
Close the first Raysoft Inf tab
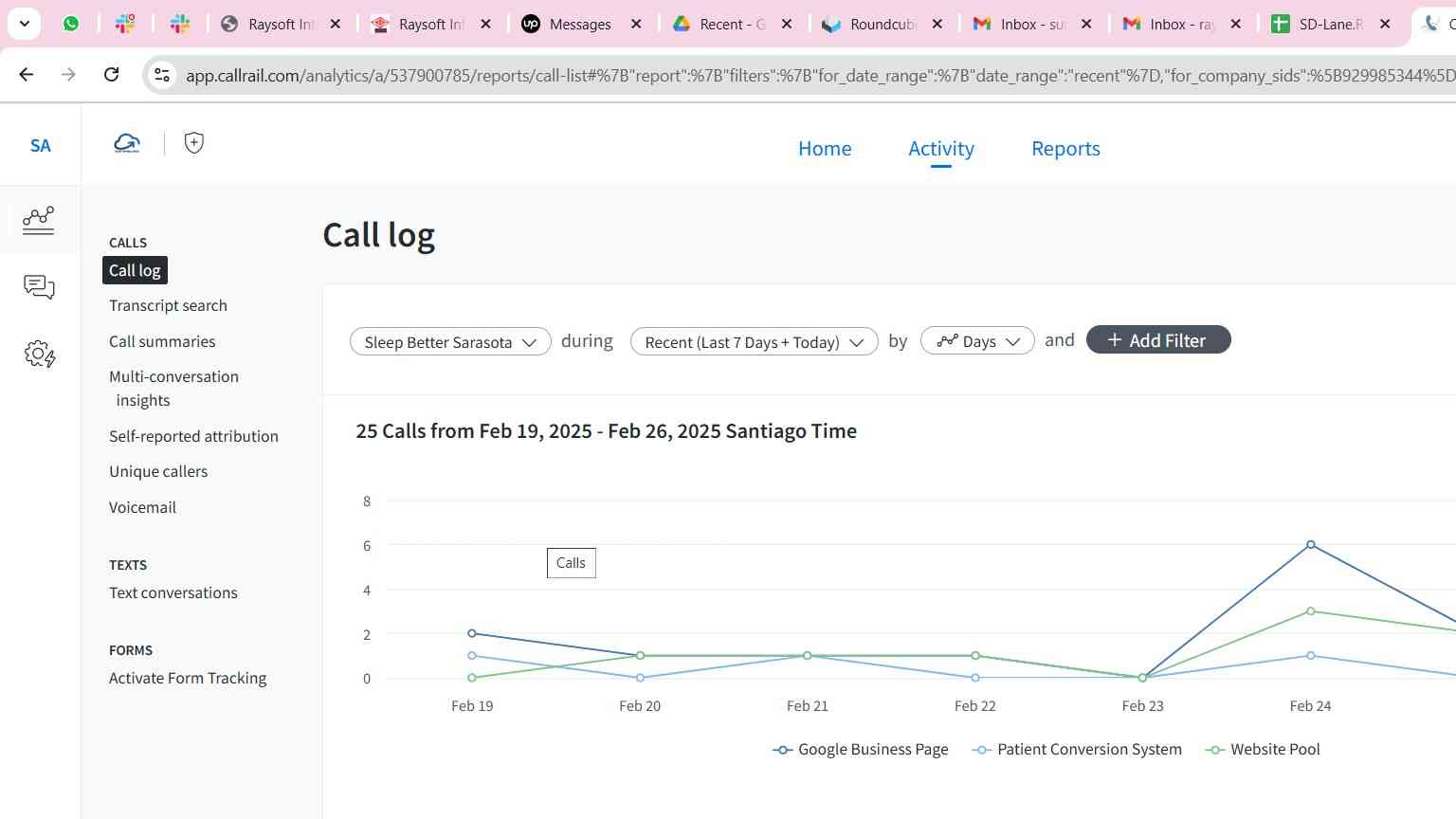coord(336,24)
